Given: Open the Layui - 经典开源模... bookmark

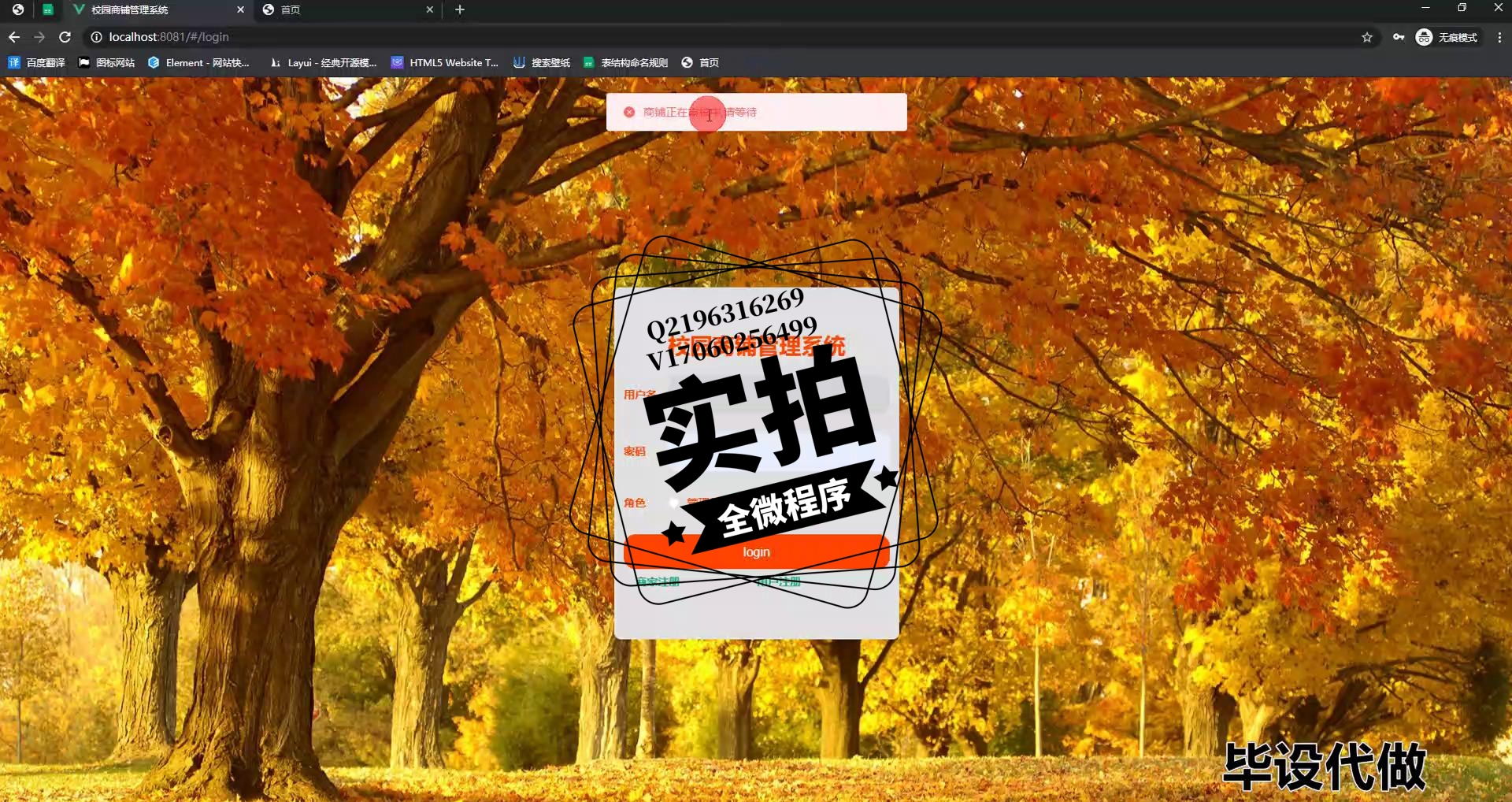Looking at the screenshot, I should coord(323,62).
